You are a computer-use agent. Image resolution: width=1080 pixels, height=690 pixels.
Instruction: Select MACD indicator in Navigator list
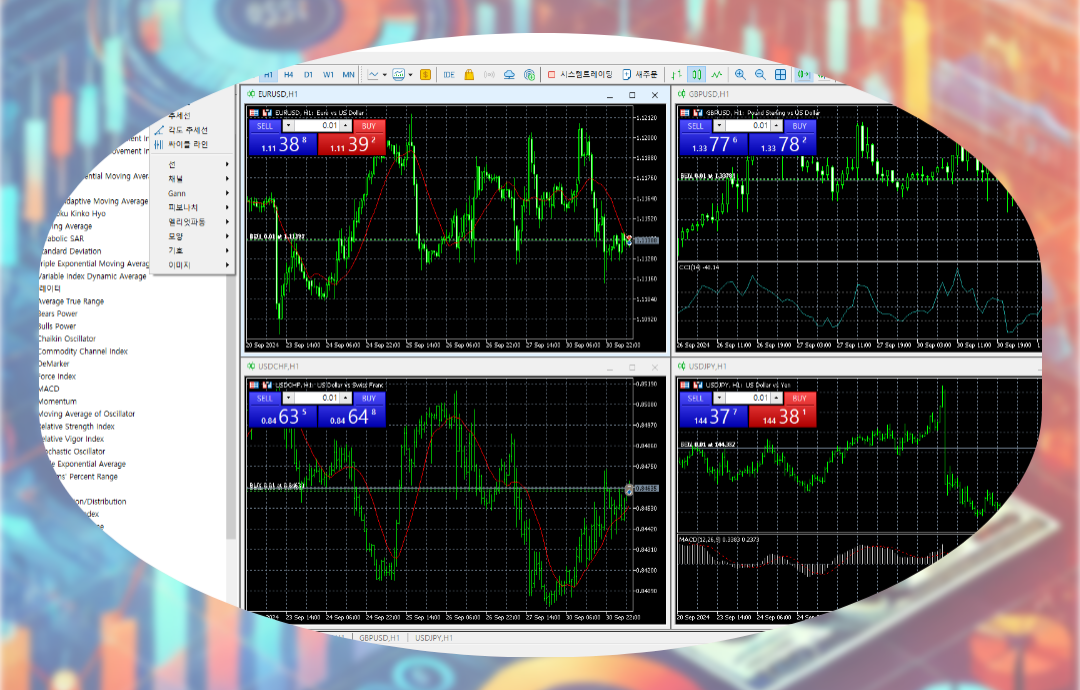[49, 389]
